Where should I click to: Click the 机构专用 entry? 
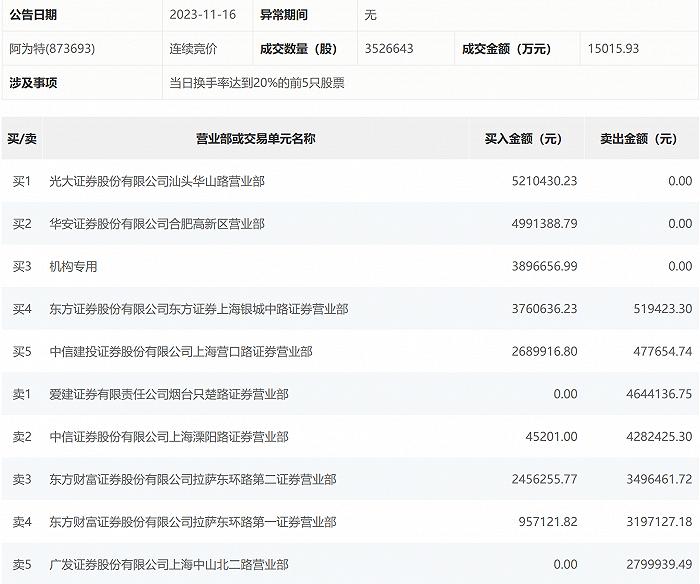(73, 266)
